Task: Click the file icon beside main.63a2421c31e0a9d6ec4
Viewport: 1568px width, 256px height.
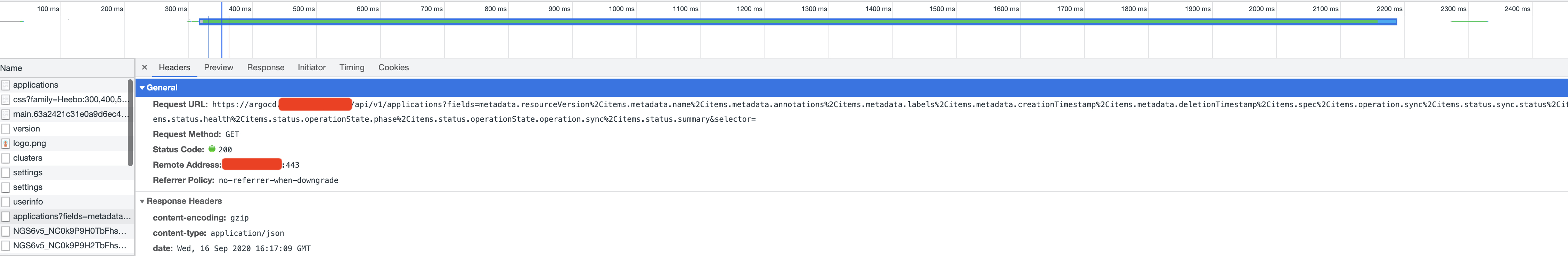Action: tap(6, 114)
